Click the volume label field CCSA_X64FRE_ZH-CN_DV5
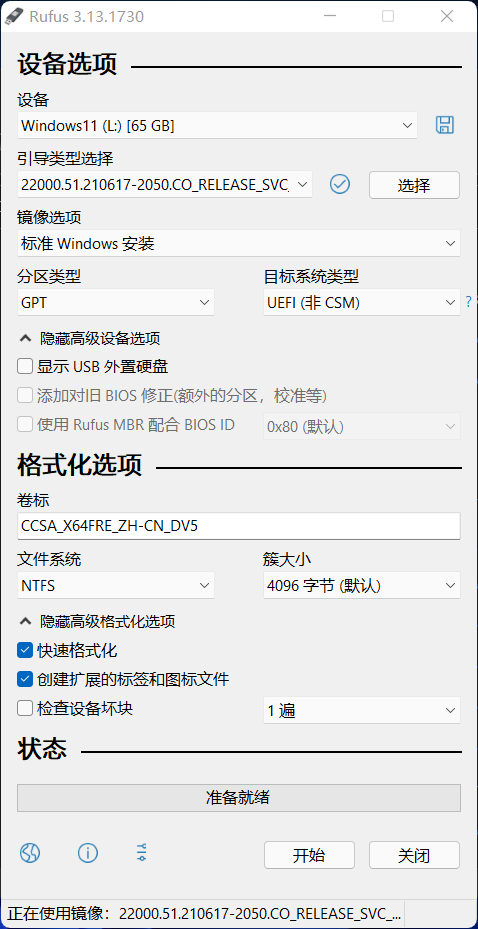 tap(239, 526)
